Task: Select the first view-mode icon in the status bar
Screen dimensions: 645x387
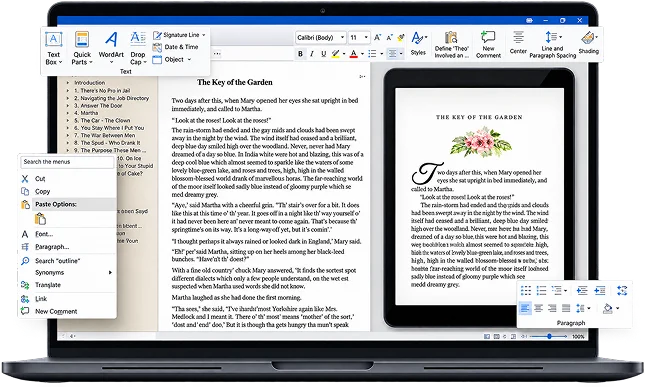Action: 487,336
